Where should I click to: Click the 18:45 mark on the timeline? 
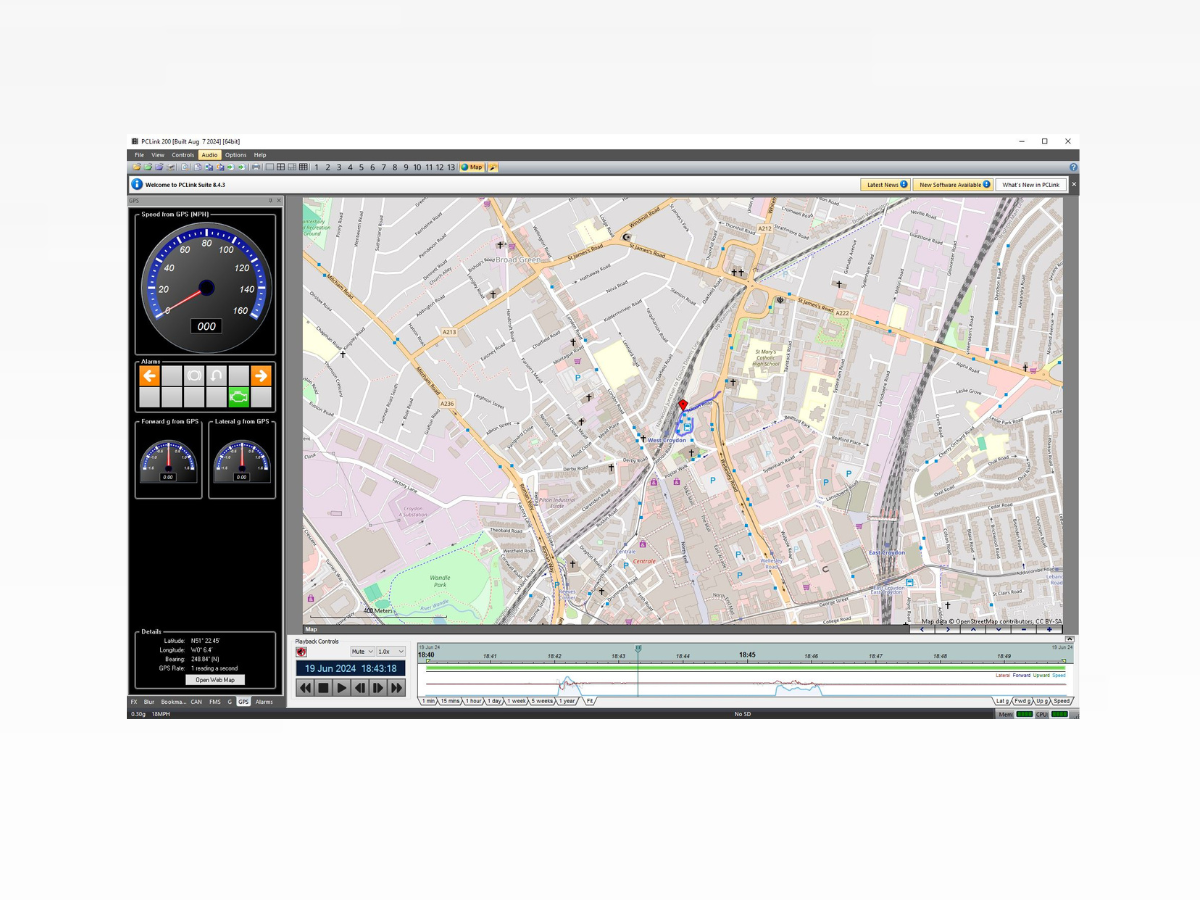[747, 656]
